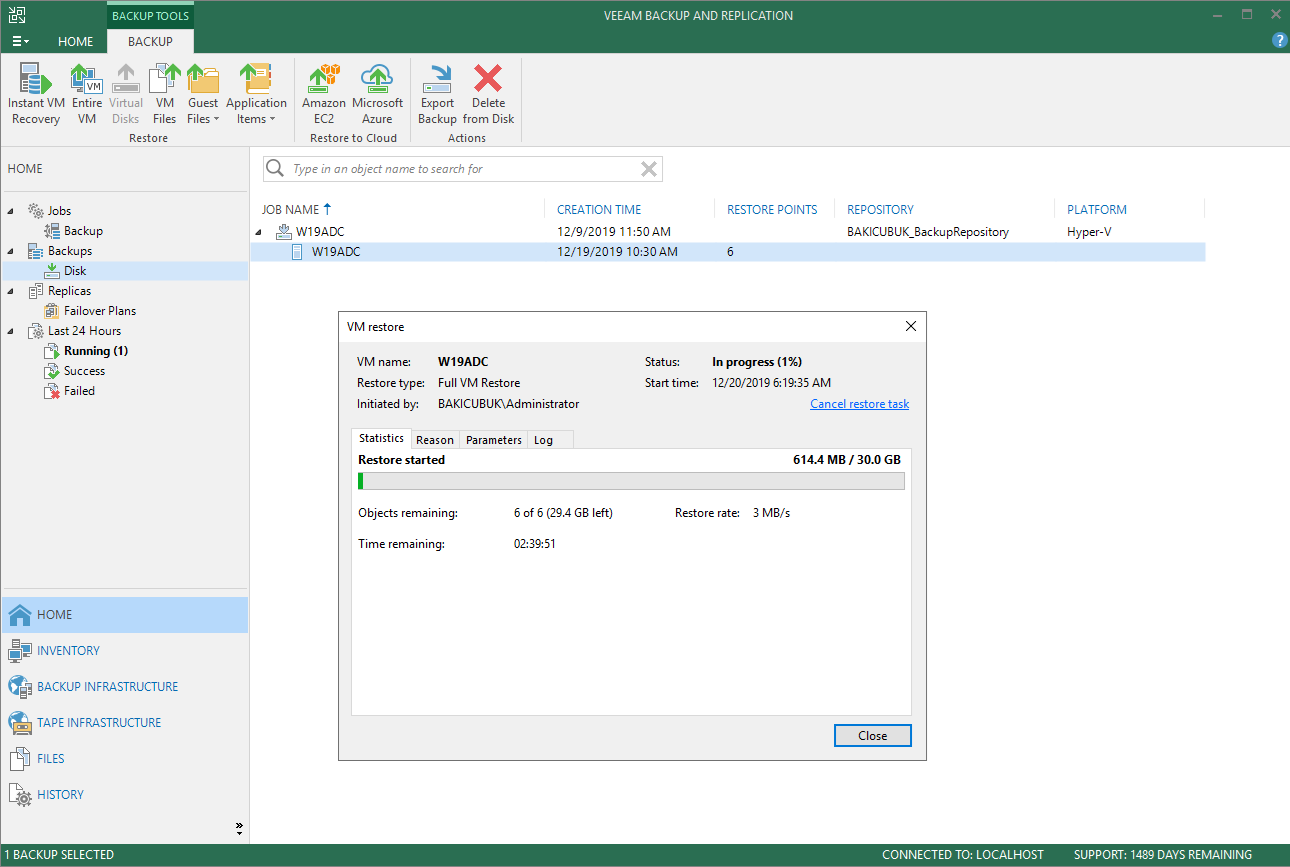Open Failover Plans
Image resolution: width=1290 pixels, height=867 pixels.
pyautogui.click(x=100, y=311)
